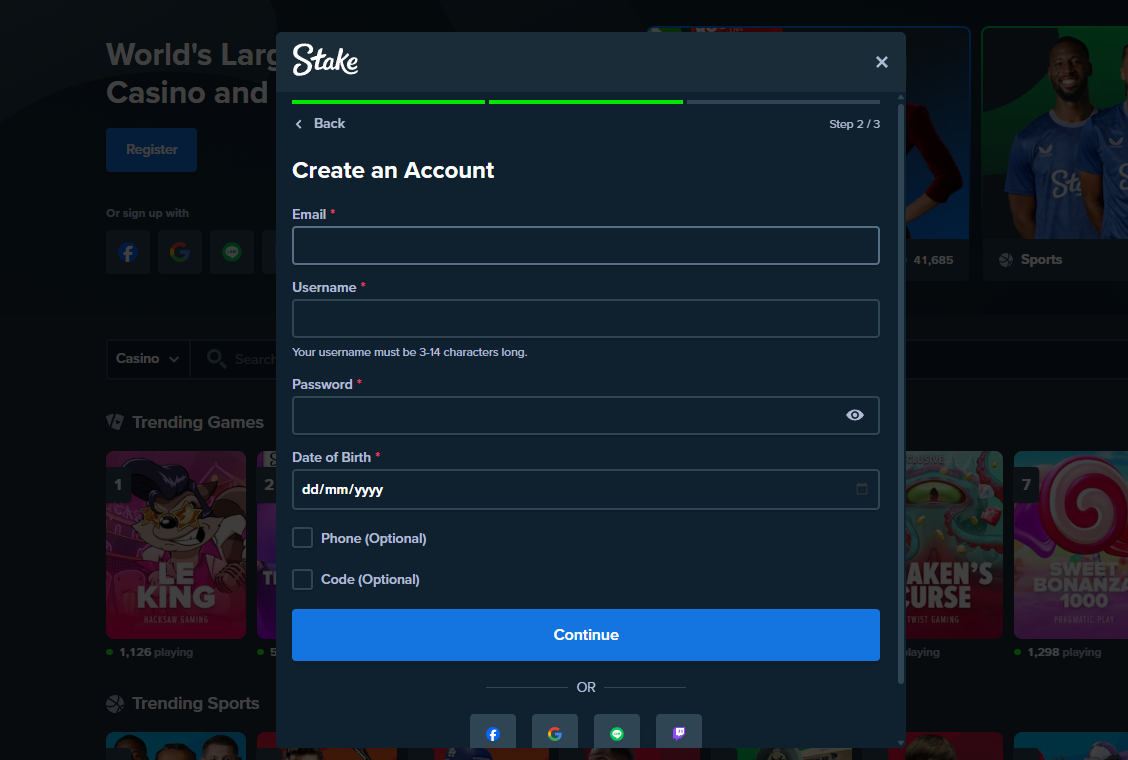Click the search magnifier icon

pyautogui.click(x=216, y=358)
